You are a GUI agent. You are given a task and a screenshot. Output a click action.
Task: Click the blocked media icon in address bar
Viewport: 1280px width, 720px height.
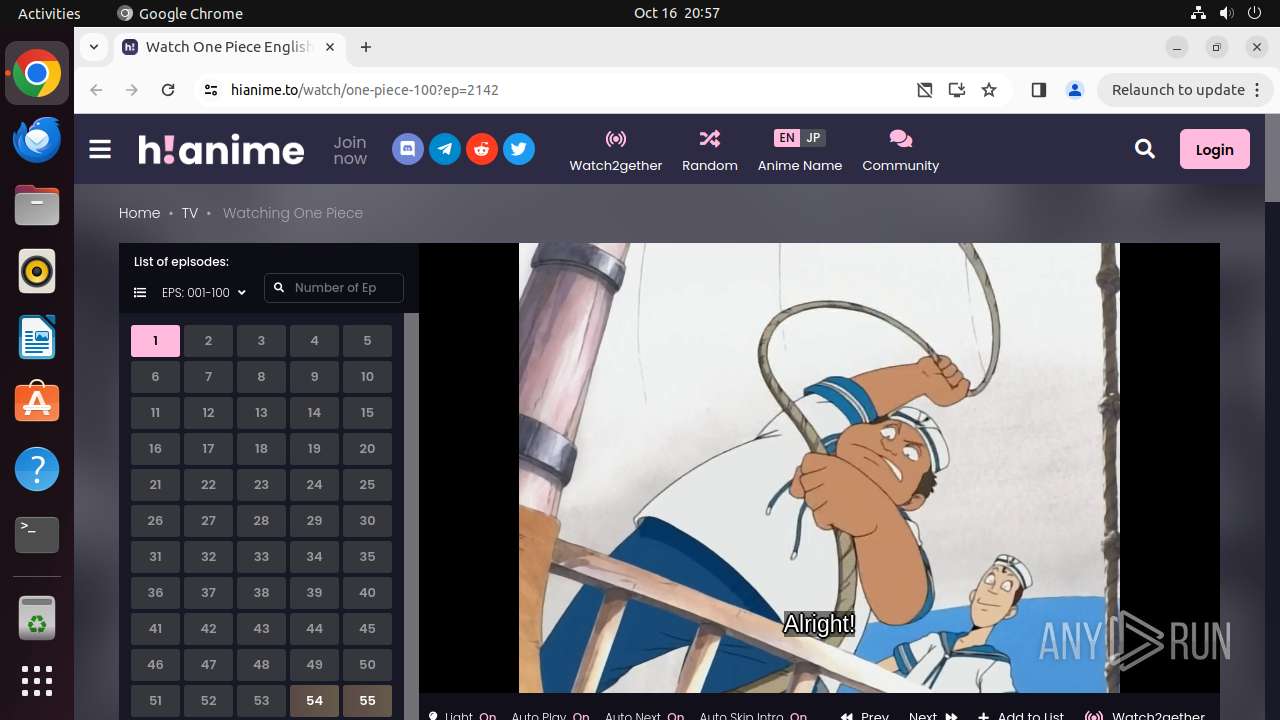click(x=925, y=90)
